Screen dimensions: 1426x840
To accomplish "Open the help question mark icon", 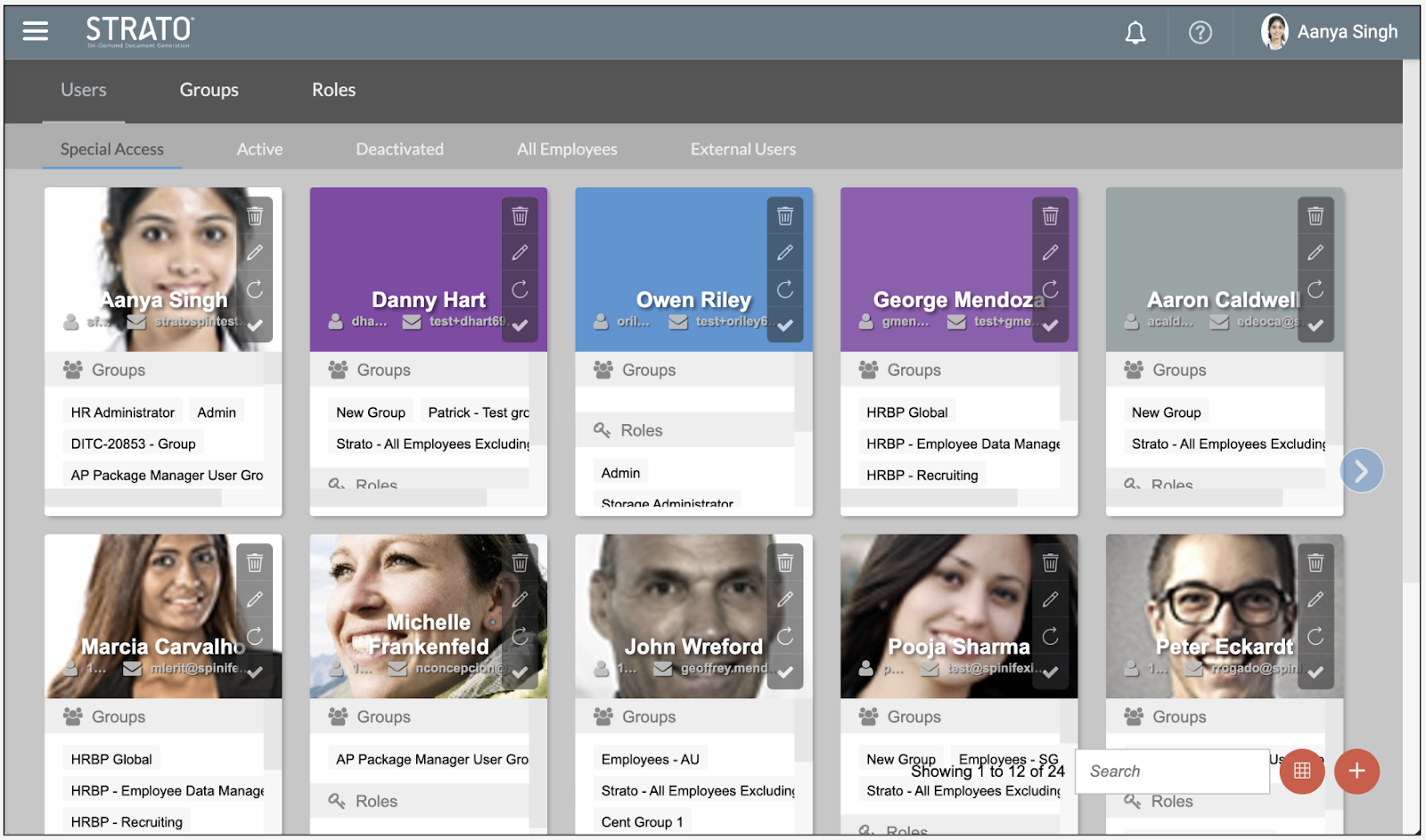I will pos(1200,33).
